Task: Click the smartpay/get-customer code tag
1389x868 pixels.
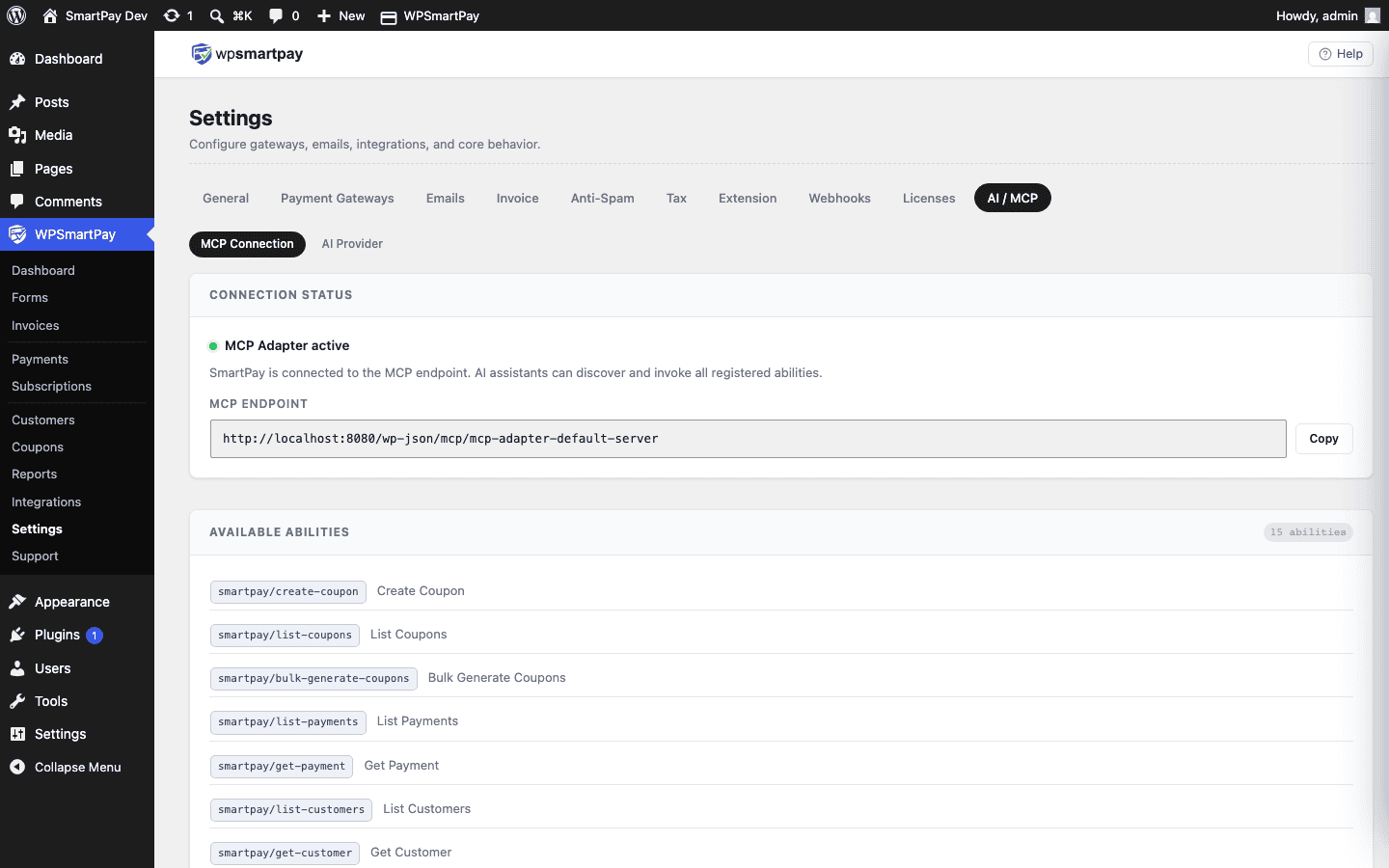Action: tap(285, 854)
